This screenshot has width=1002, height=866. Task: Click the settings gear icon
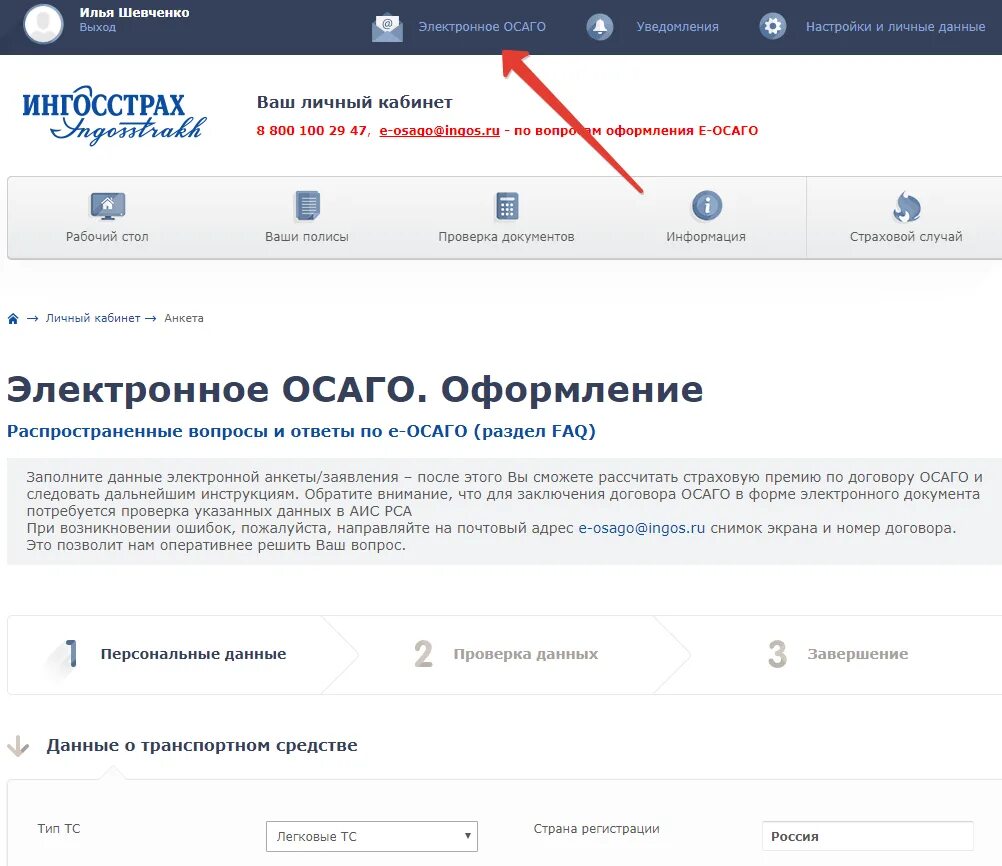pyautogui.click(x=773, y=27)
